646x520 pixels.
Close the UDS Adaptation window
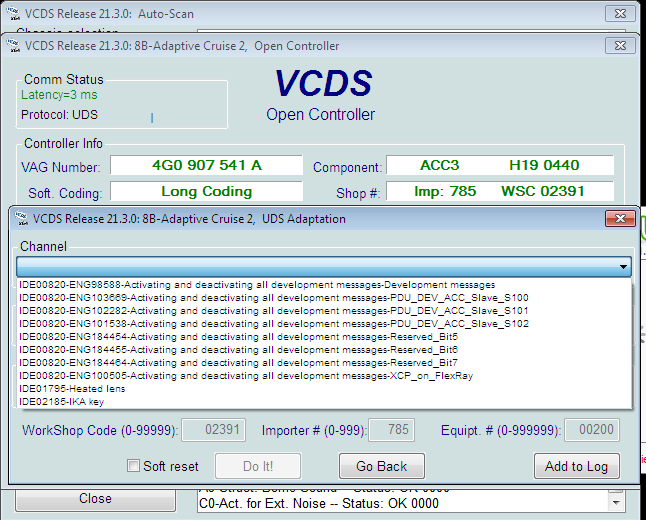pos(620,218)
